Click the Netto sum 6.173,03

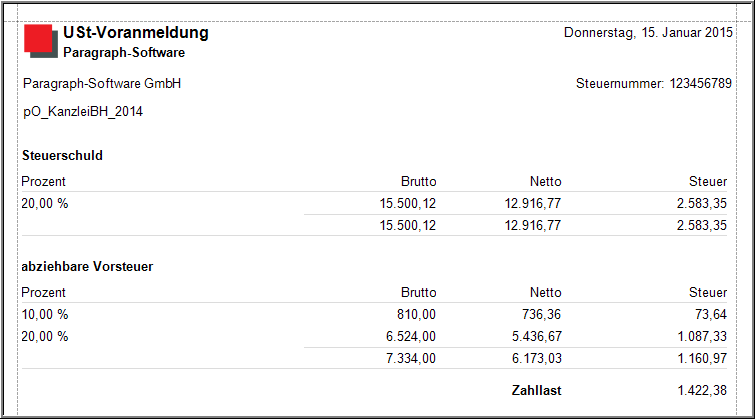536,358
